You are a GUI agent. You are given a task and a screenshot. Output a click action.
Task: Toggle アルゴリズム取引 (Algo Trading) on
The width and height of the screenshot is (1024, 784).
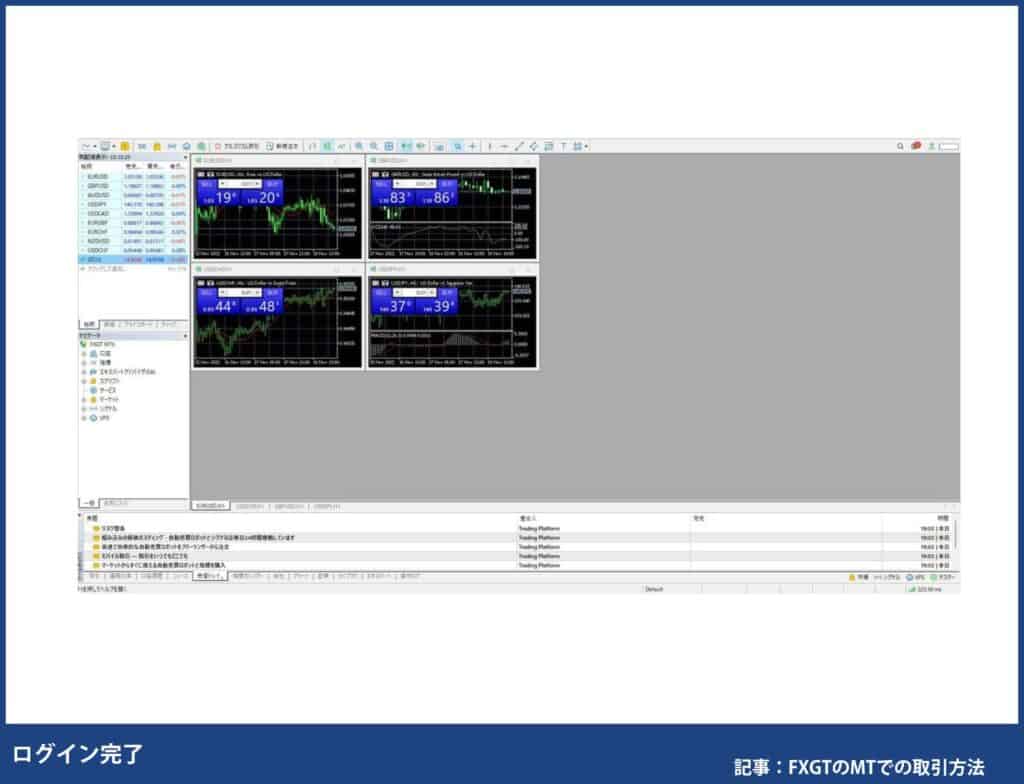click(x=235, y=145)
